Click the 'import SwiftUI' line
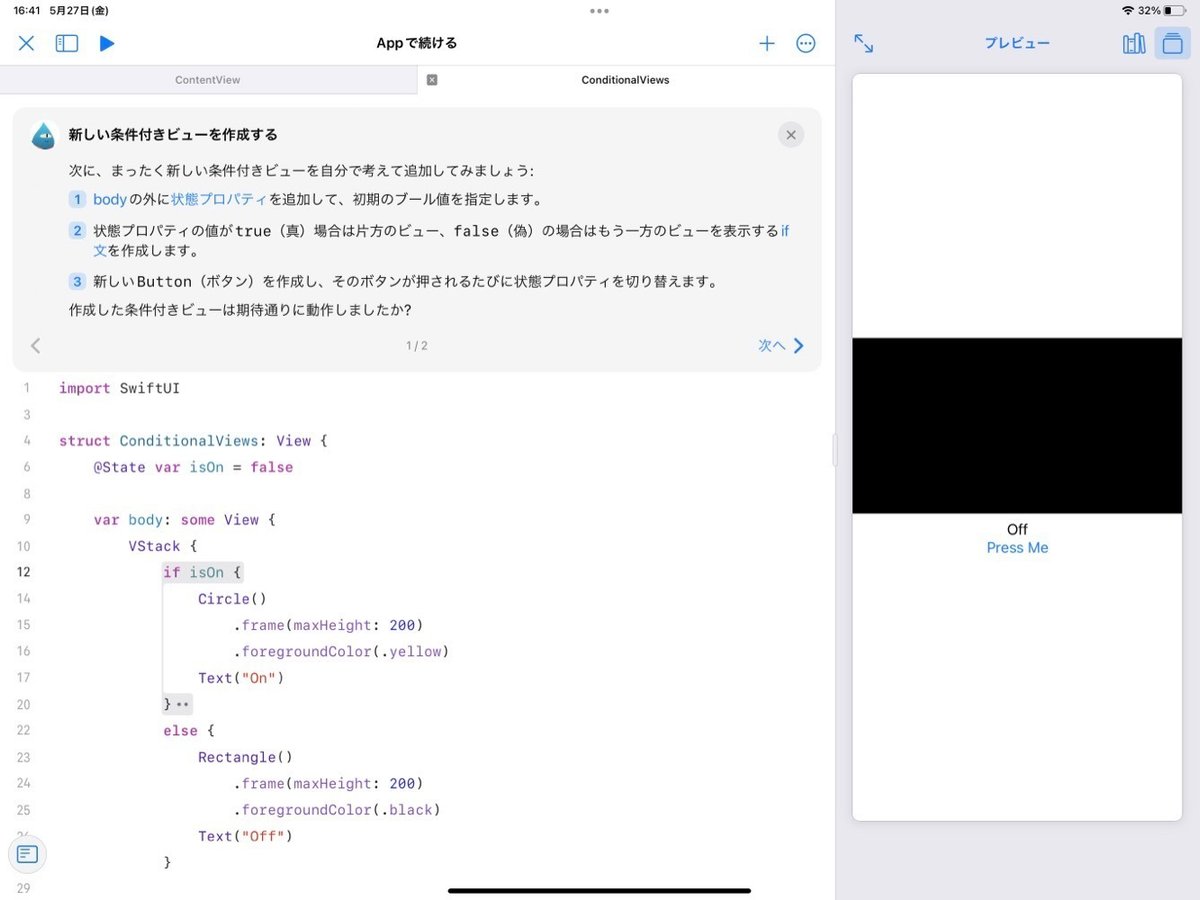Image resolution: width=1200 pixels, height=900 pixels. pyautogui.click(x=119, y=388)
